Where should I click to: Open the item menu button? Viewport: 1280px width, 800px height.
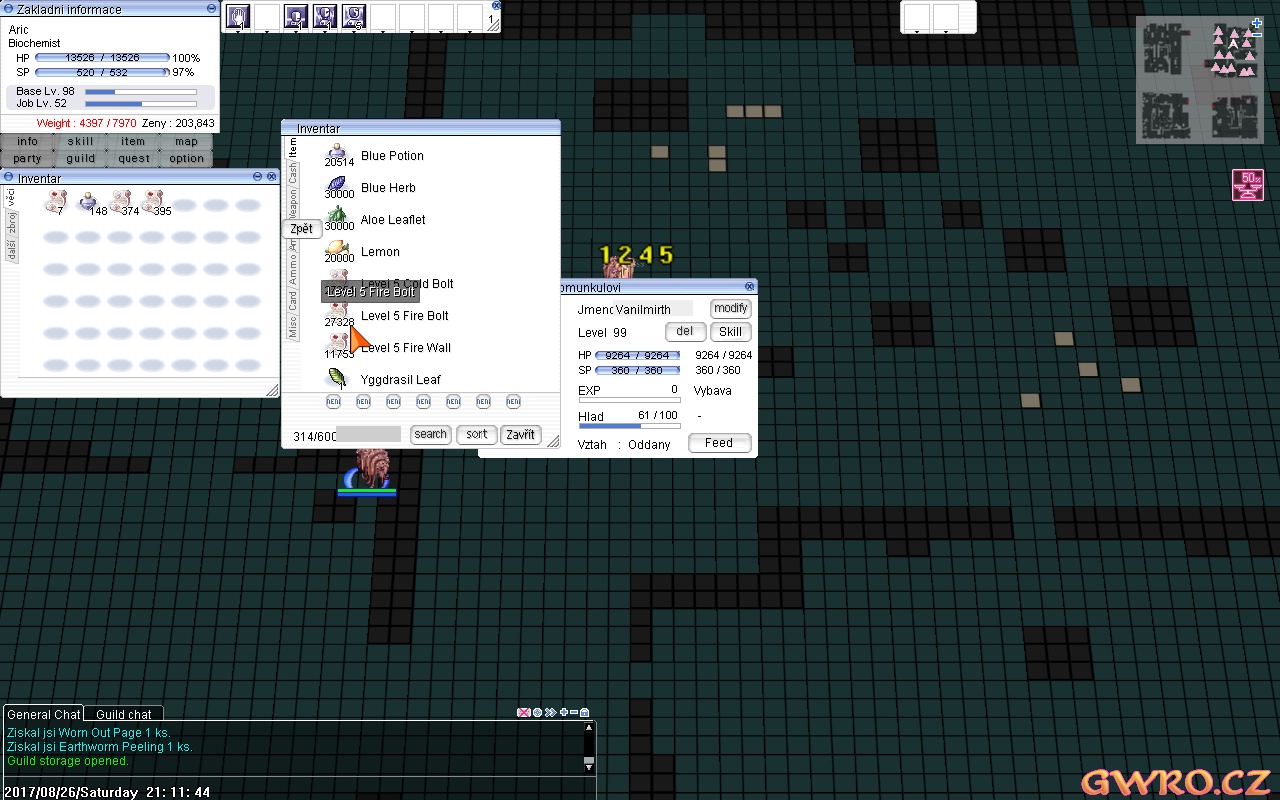click(133, 141)
